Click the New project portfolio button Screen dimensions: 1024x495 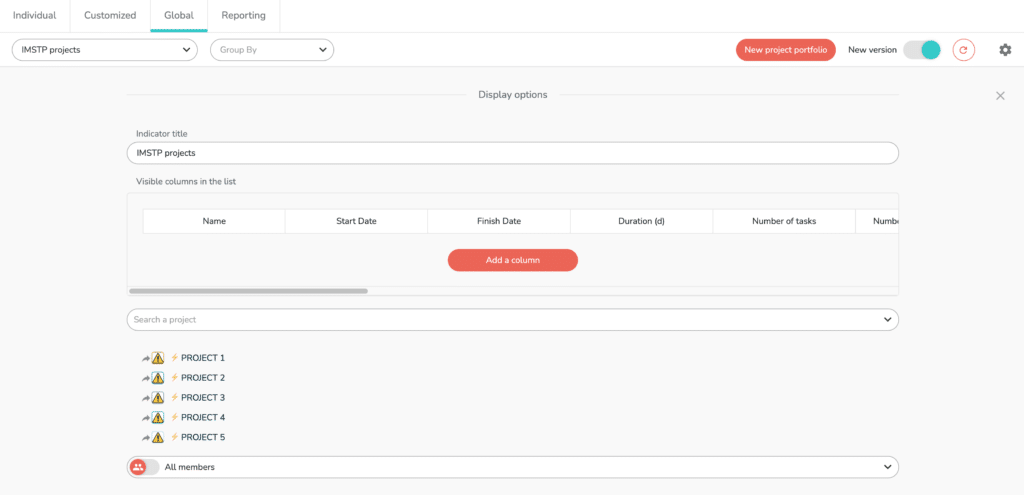click(786, 50)
